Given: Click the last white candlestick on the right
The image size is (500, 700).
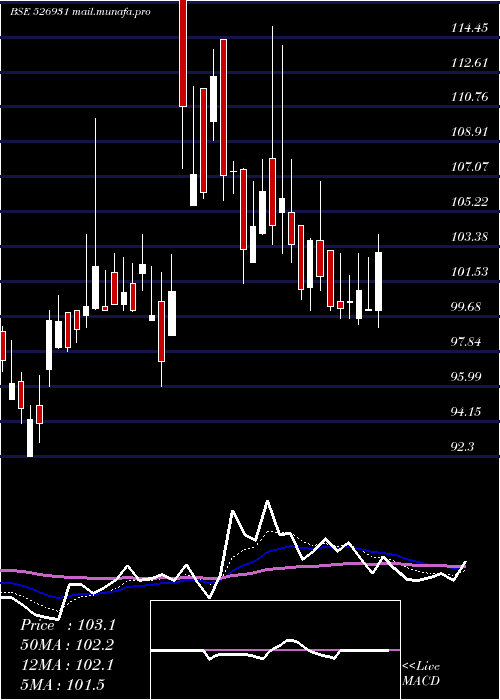Looking at the screenshot, I should (x=378, y=281).
